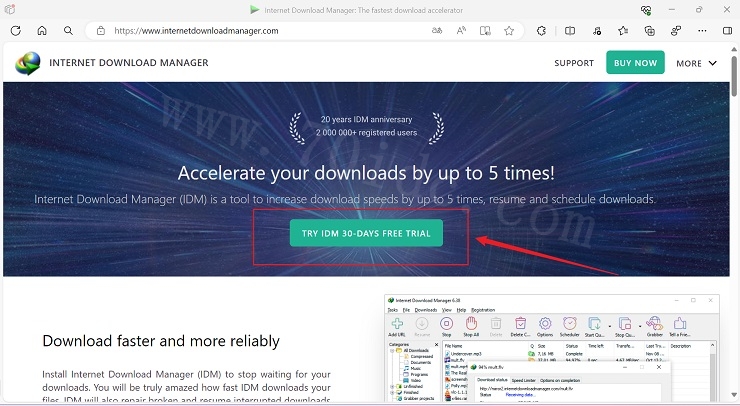Expand the MORE menu in site header
Image resolution: width=740 pixels, height=406 pixels.
tap(697, 63)
